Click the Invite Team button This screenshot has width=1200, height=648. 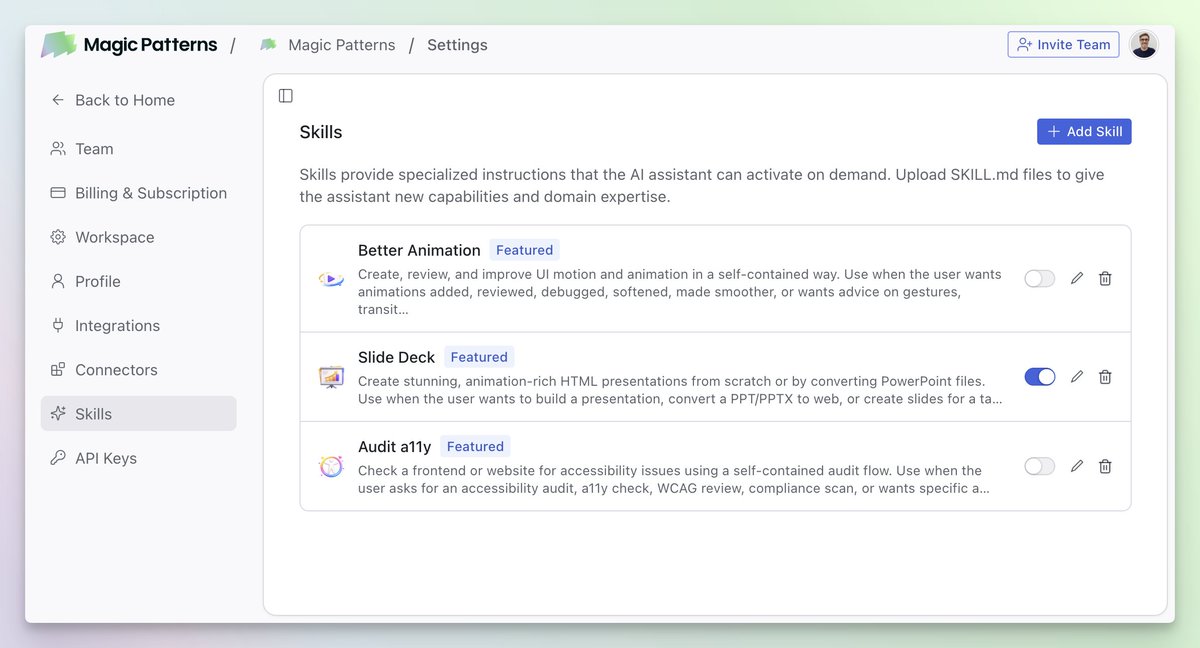1063,44
